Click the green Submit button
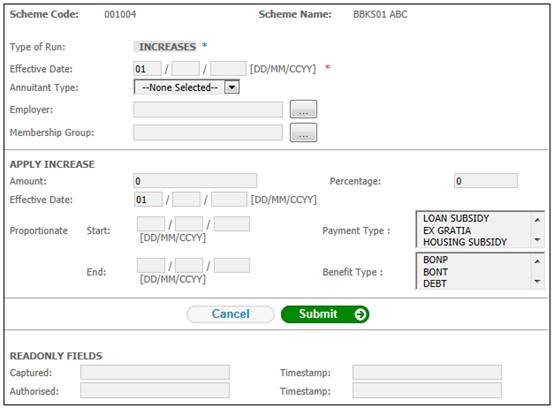Image resolution: width=554 pixels, height=408 pixels. click(x=325, y=314)
